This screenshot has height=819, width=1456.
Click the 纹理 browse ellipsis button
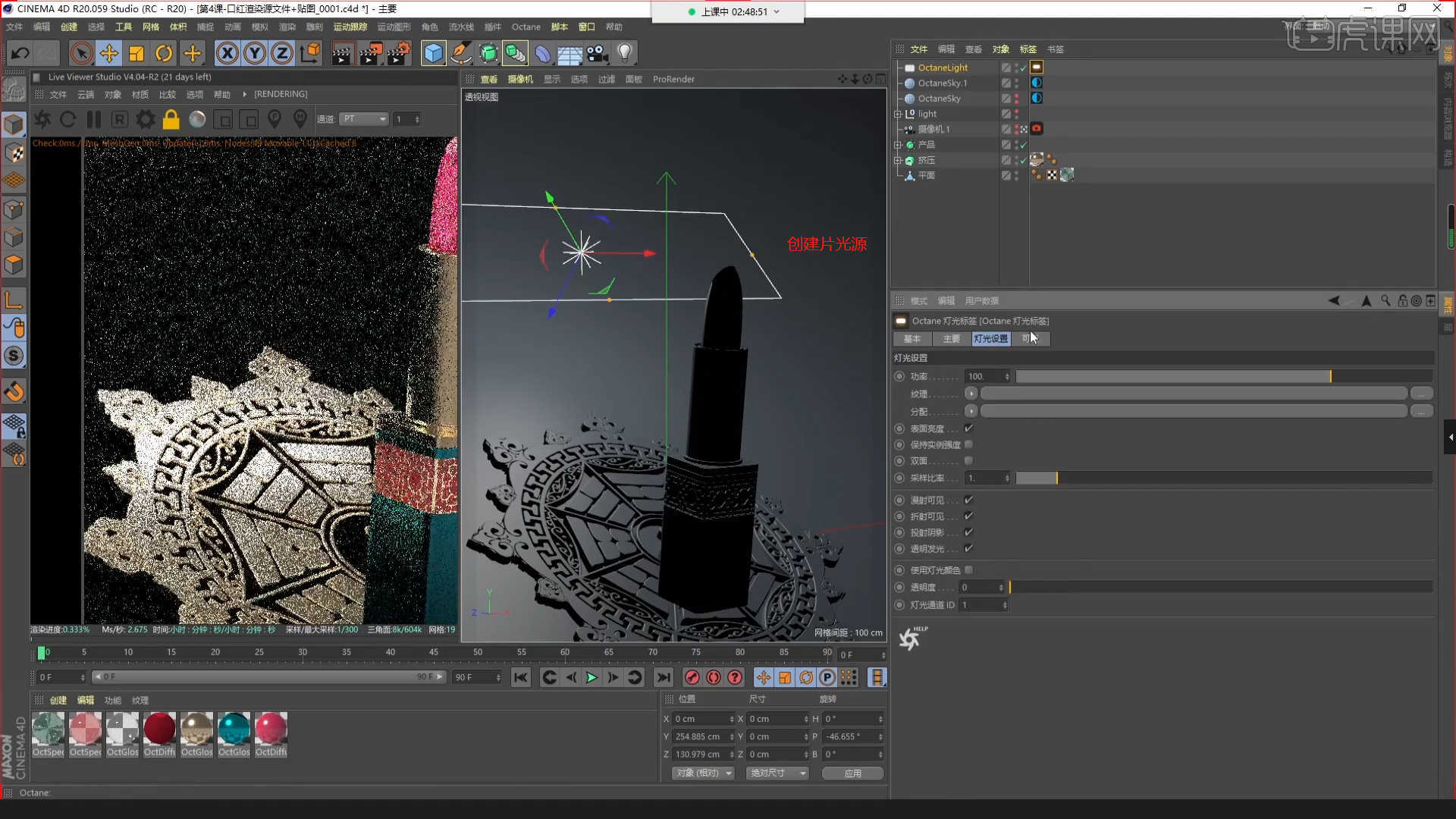point(1421,394)
